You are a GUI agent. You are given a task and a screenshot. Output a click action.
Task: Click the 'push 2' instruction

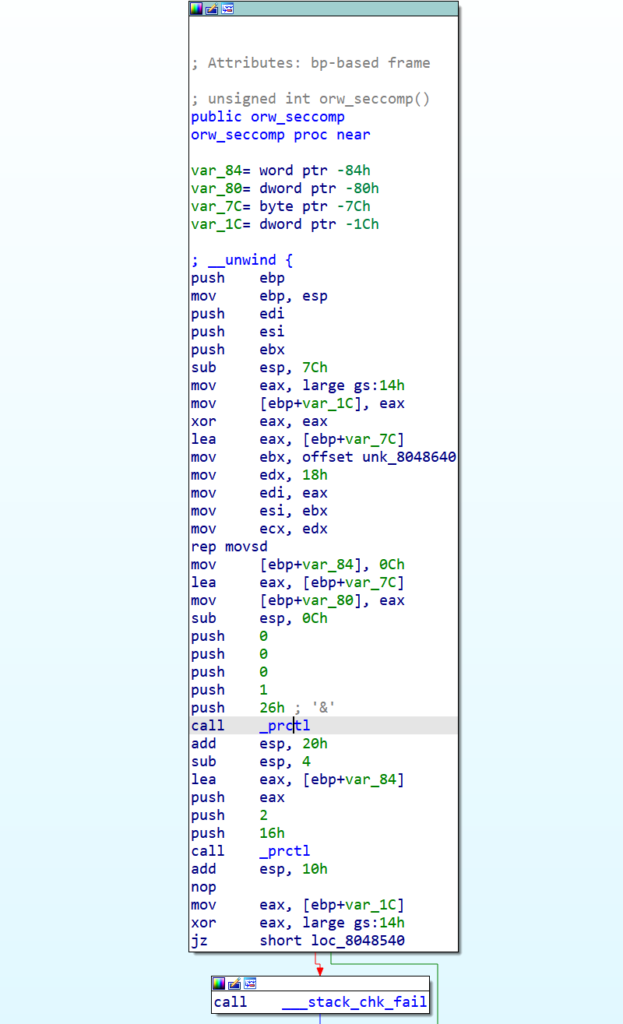(x=229, y=815)
